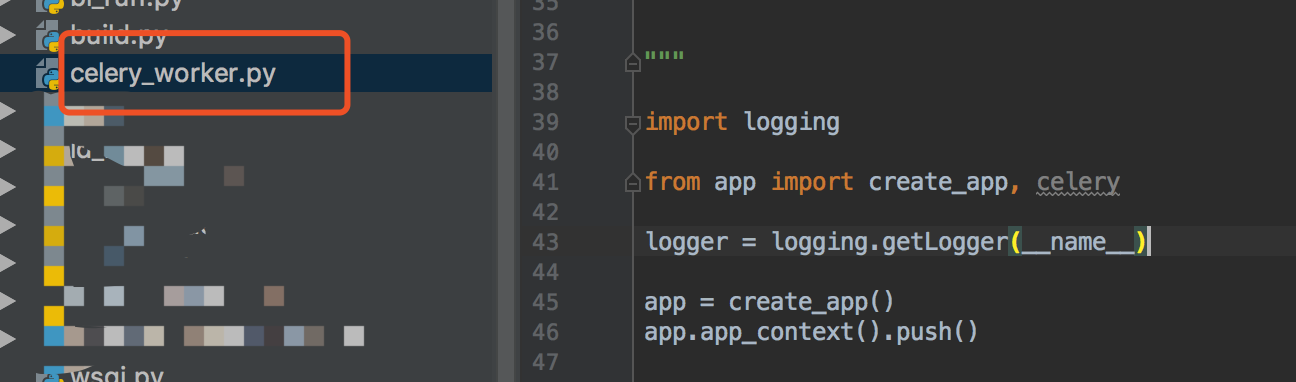
Task: Toggle the fold marker on line 41
Action: [631, 183]
